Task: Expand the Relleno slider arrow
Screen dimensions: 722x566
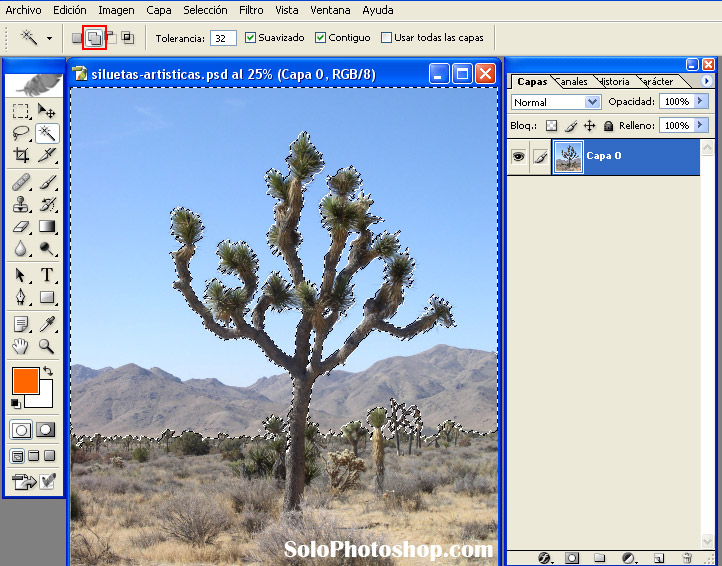Action: [x=700, y=126]
